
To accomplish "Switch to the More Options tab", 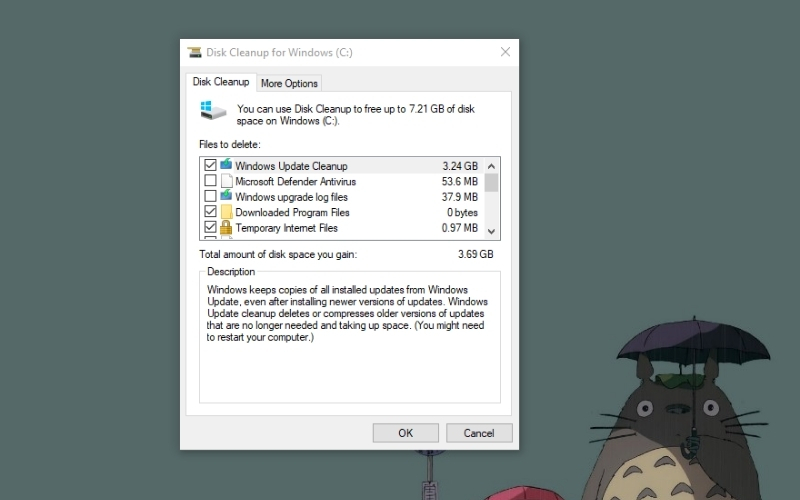I will pyautogui.click(x=289, y=83).
